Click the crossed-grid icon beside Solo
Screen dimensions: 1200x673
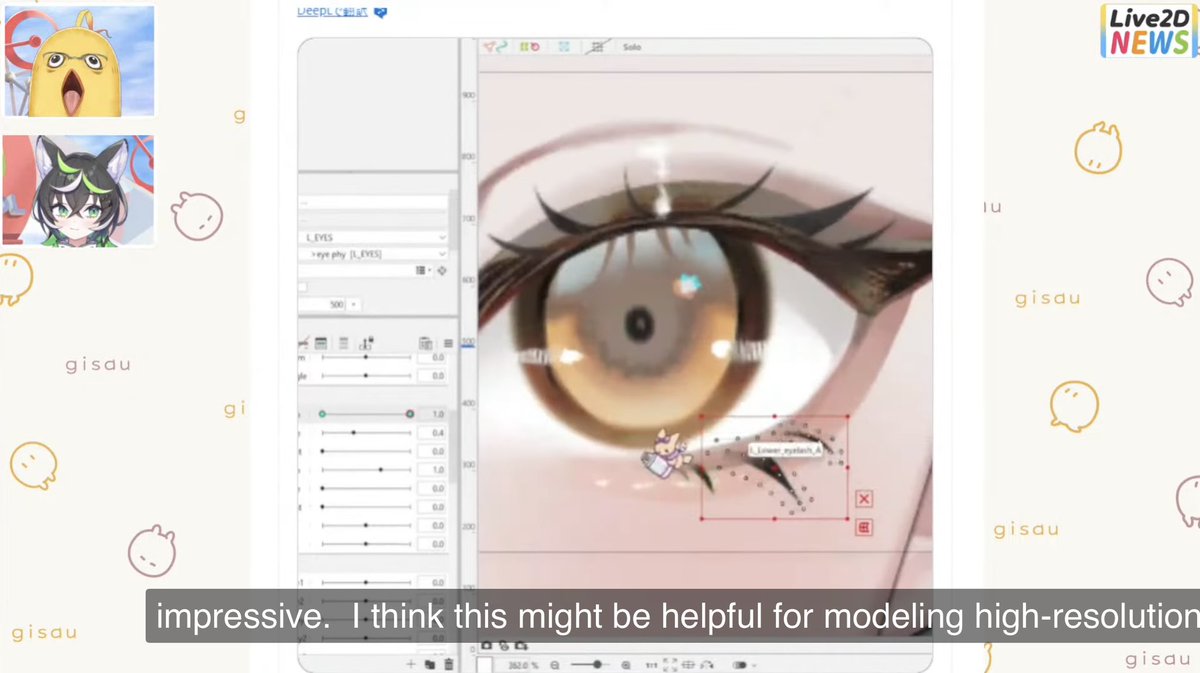pyautogui.click(x=598, y=46)
